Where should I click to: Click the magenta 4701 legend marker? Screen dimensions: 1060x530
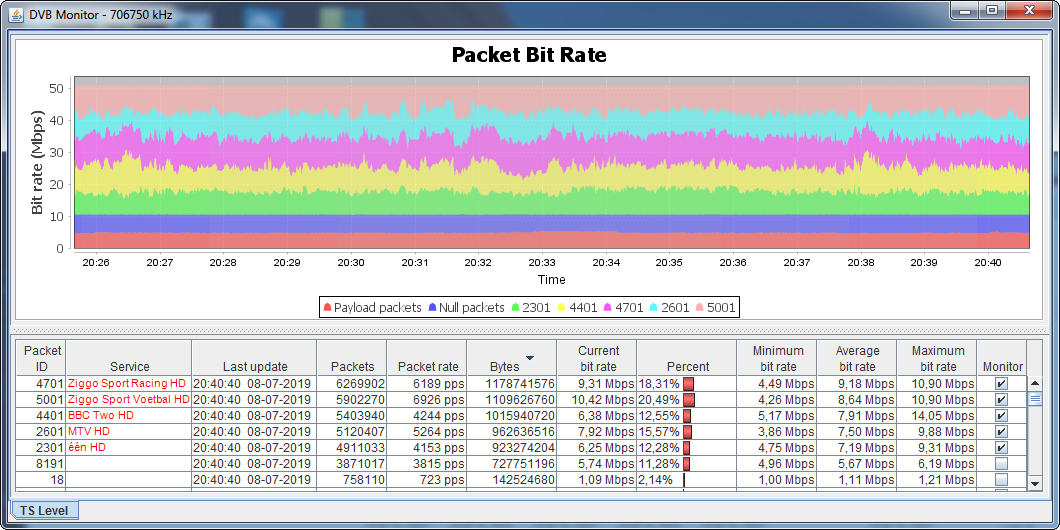click(x=609, y=308)
